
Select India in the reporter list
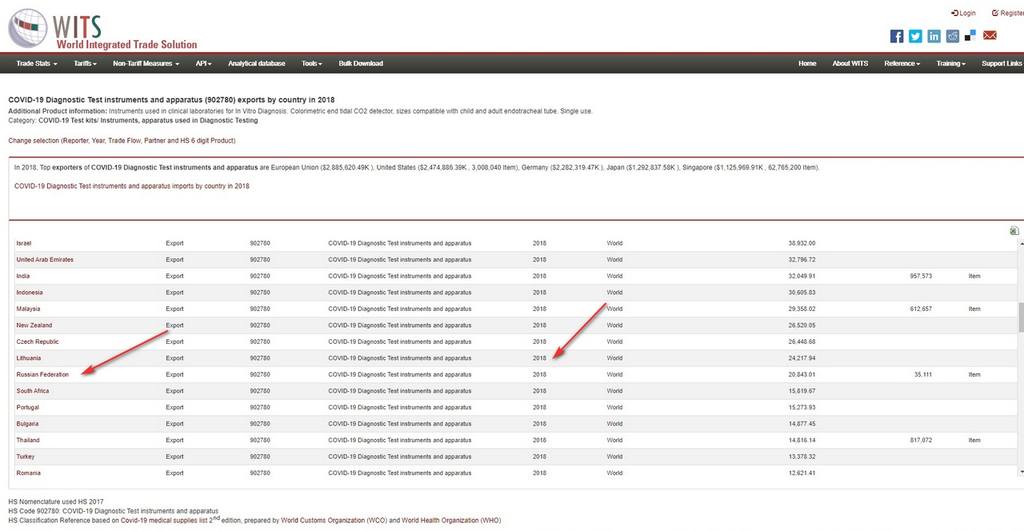click(x=23, y=276)
